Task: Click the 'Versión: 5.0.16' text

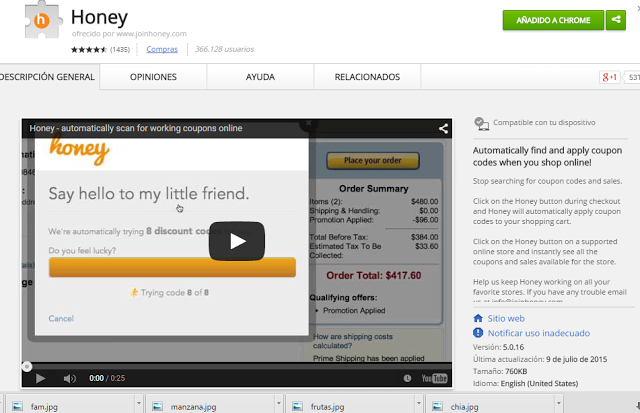Action: pyautogui.click(x=498, y=347)
